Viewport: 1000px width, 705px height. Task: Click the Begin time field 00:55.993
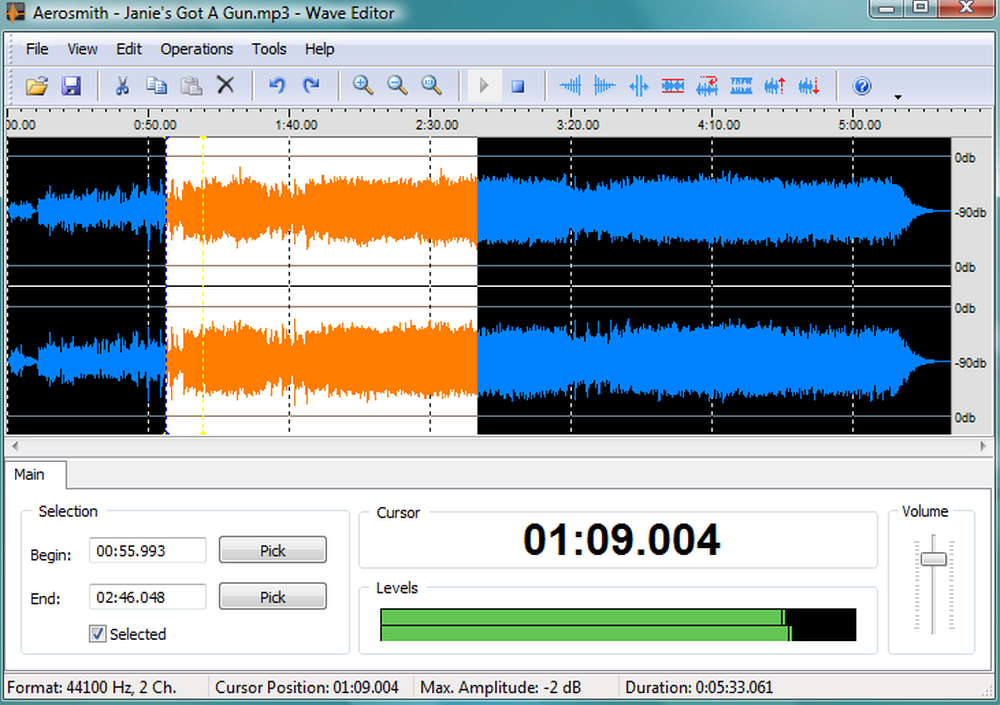click(147, 550)
